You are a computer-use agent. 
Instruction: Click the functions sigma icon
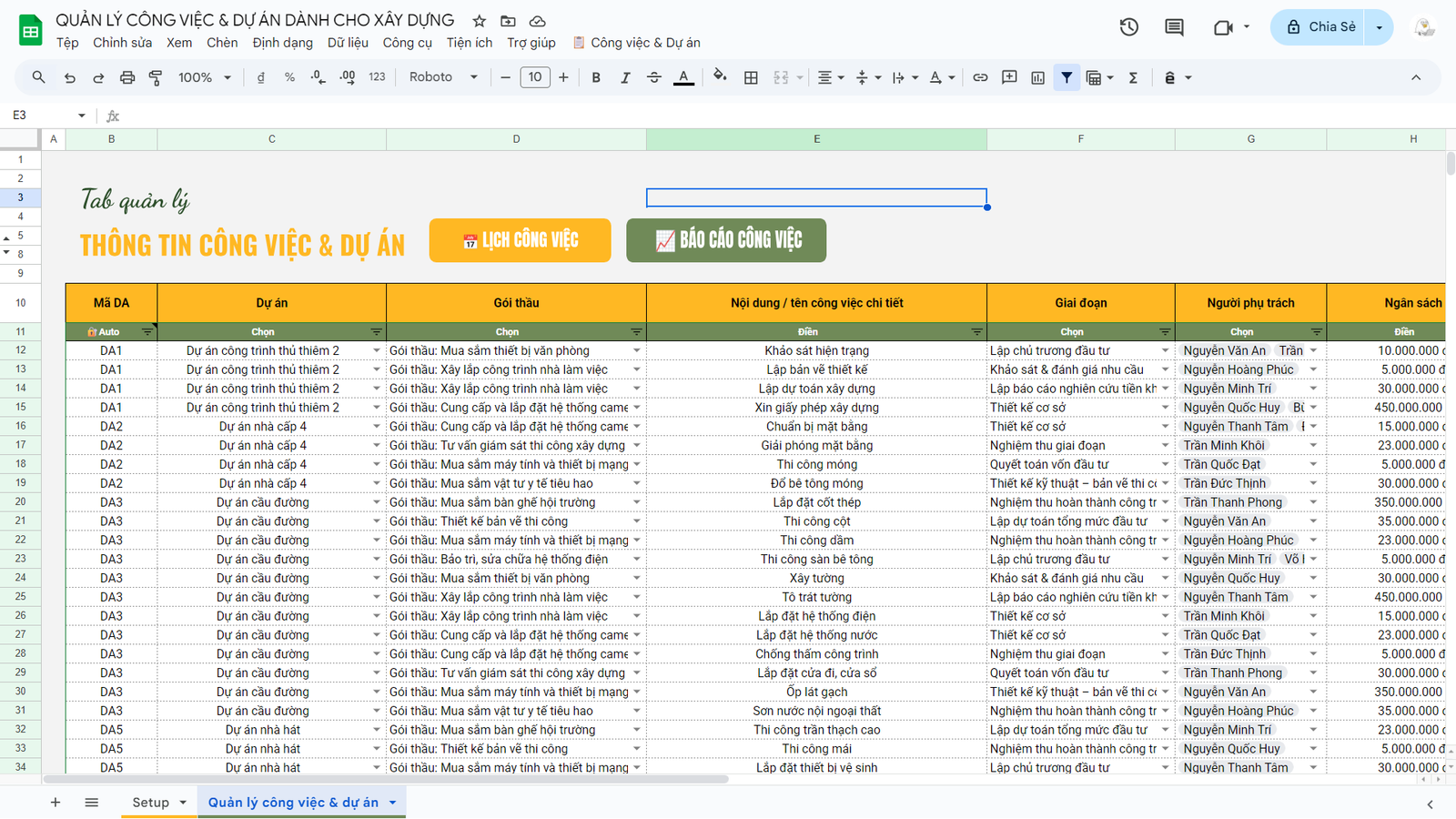pos(1134,78)
